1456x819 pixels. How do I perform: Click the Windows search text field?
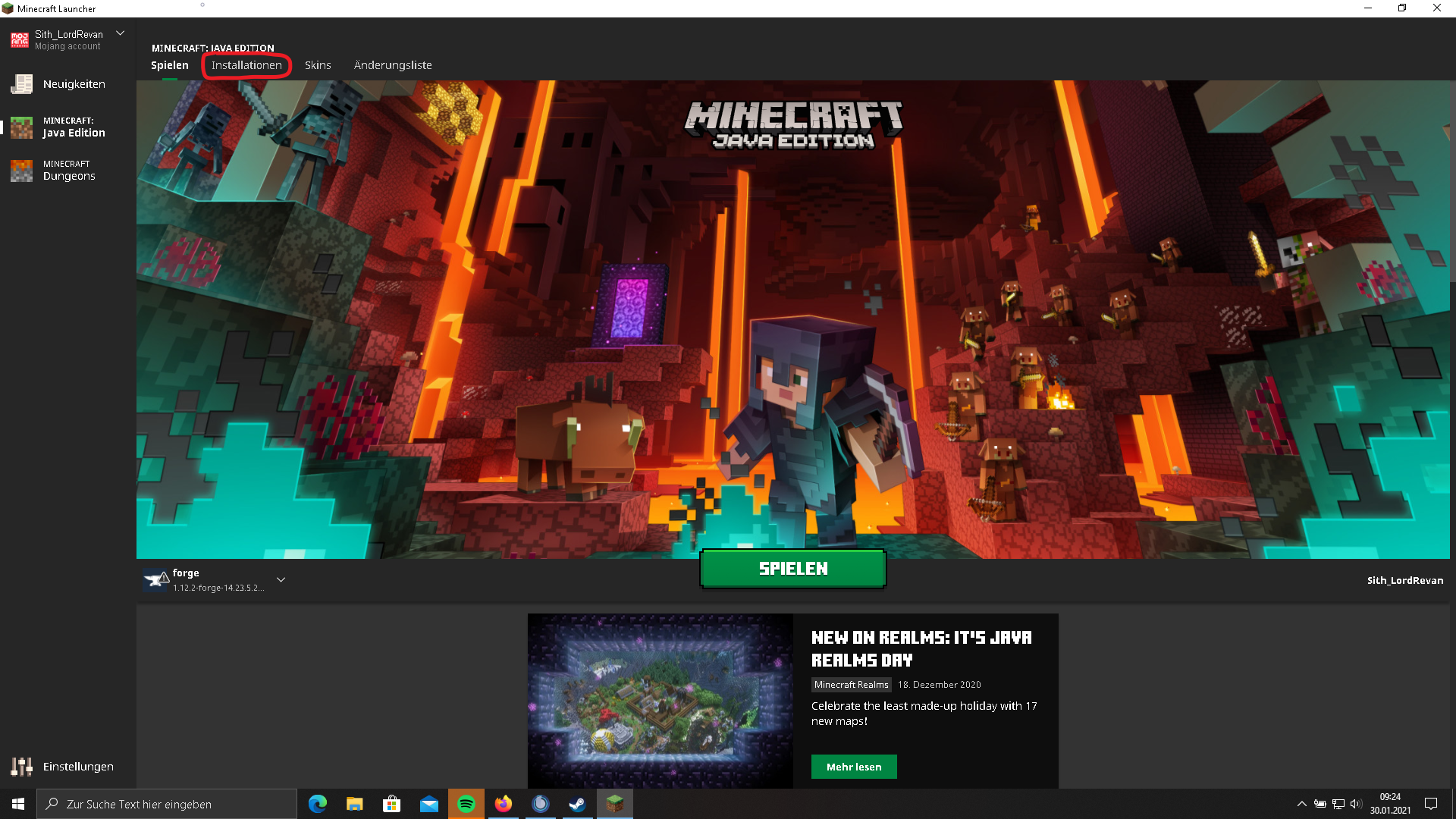167,804
